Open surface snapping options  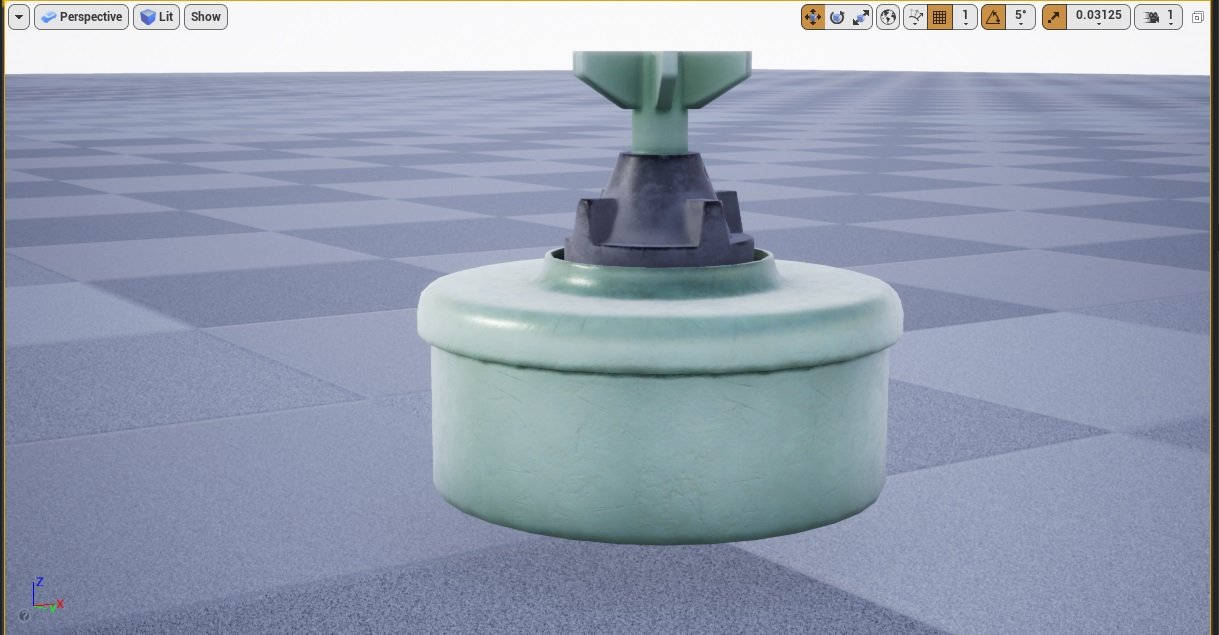915,17
